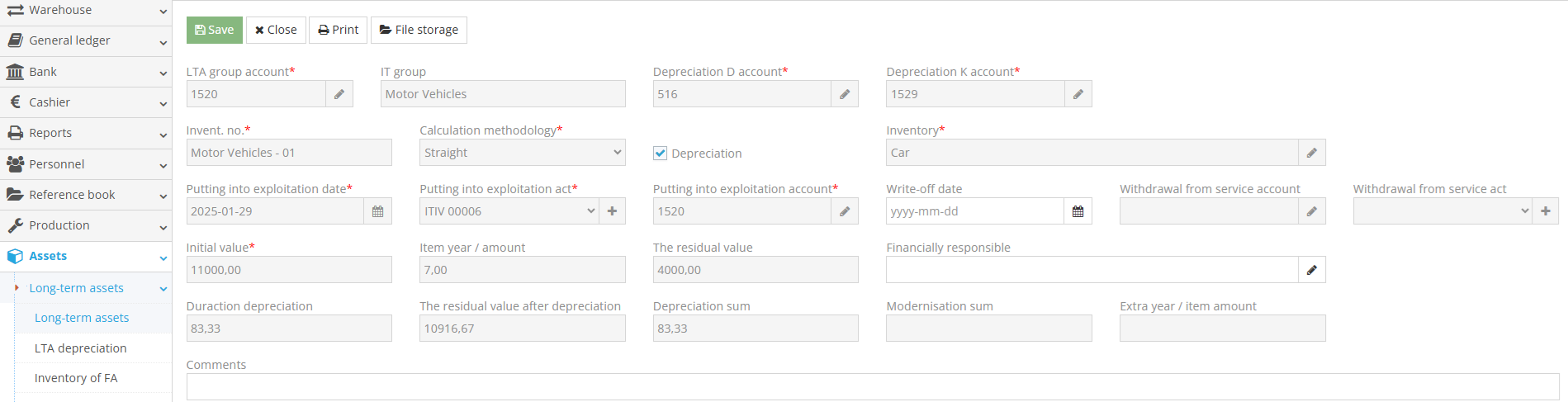Open the Calculation methodology dropdown
The width and height of the screenshot is (1568, 402).
point(522,153)
